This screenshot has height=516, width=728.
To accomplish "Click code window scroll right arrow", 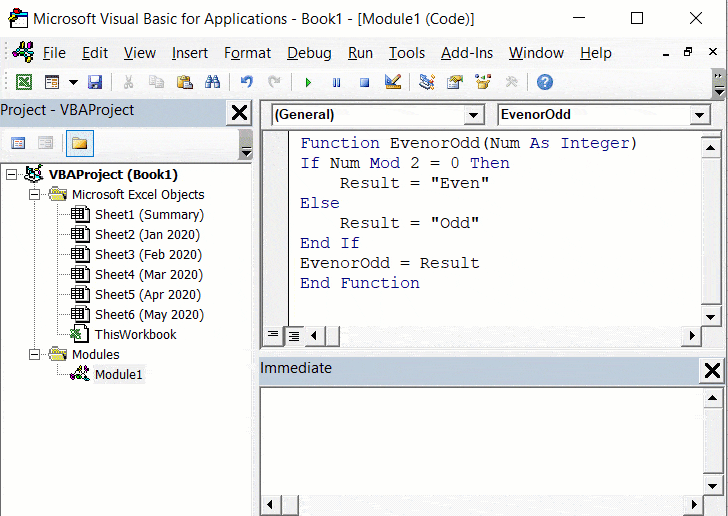I will coord(692,335).
